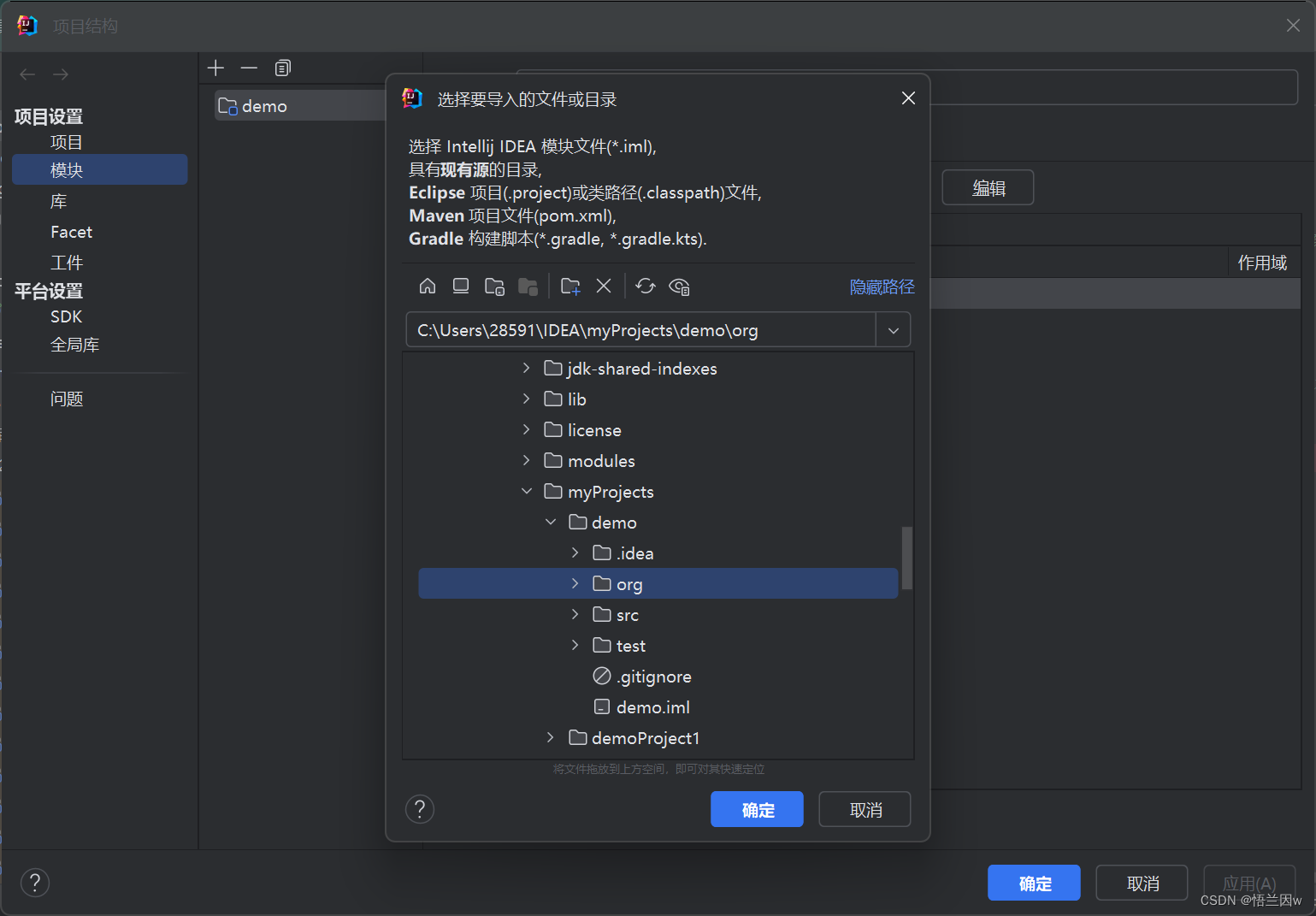Close the Project Structure window
The height and width of the screenshot is (916, 1316).
(x=1293, y=26)
